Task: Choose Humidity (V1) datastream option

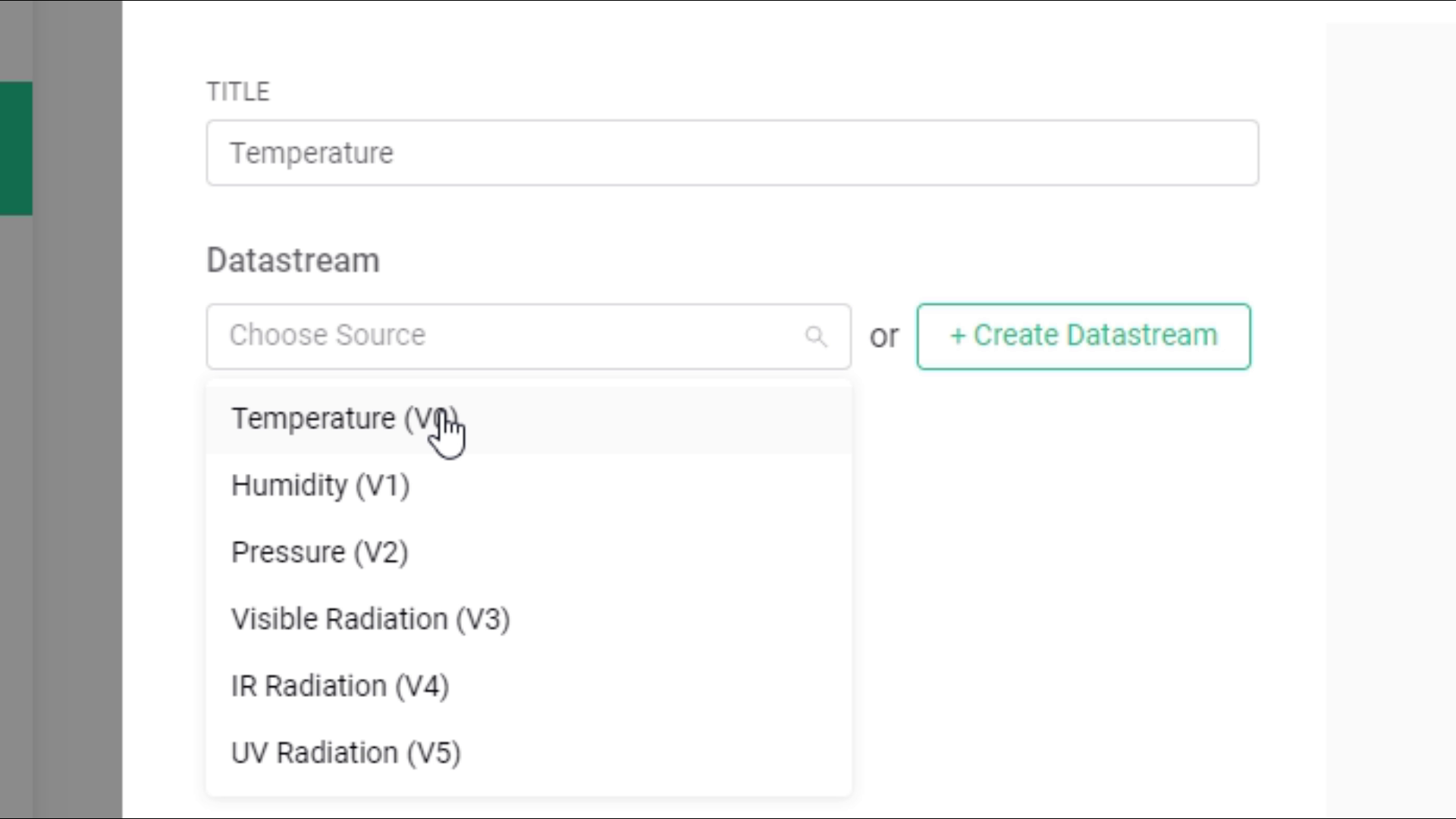Action: (x=320, y=485)
